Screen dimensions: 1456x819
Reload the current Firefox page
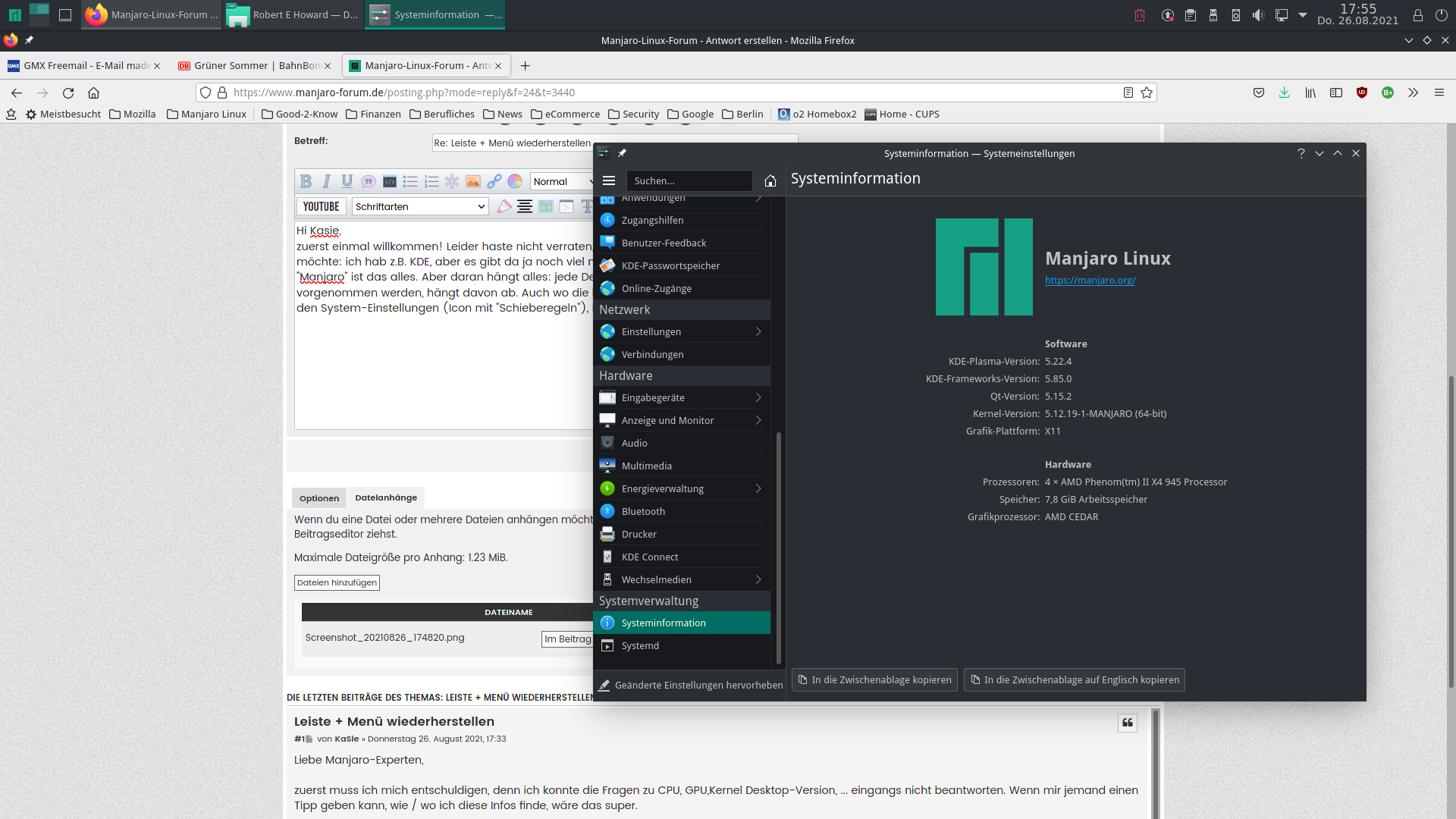click(x=68, y=93)
